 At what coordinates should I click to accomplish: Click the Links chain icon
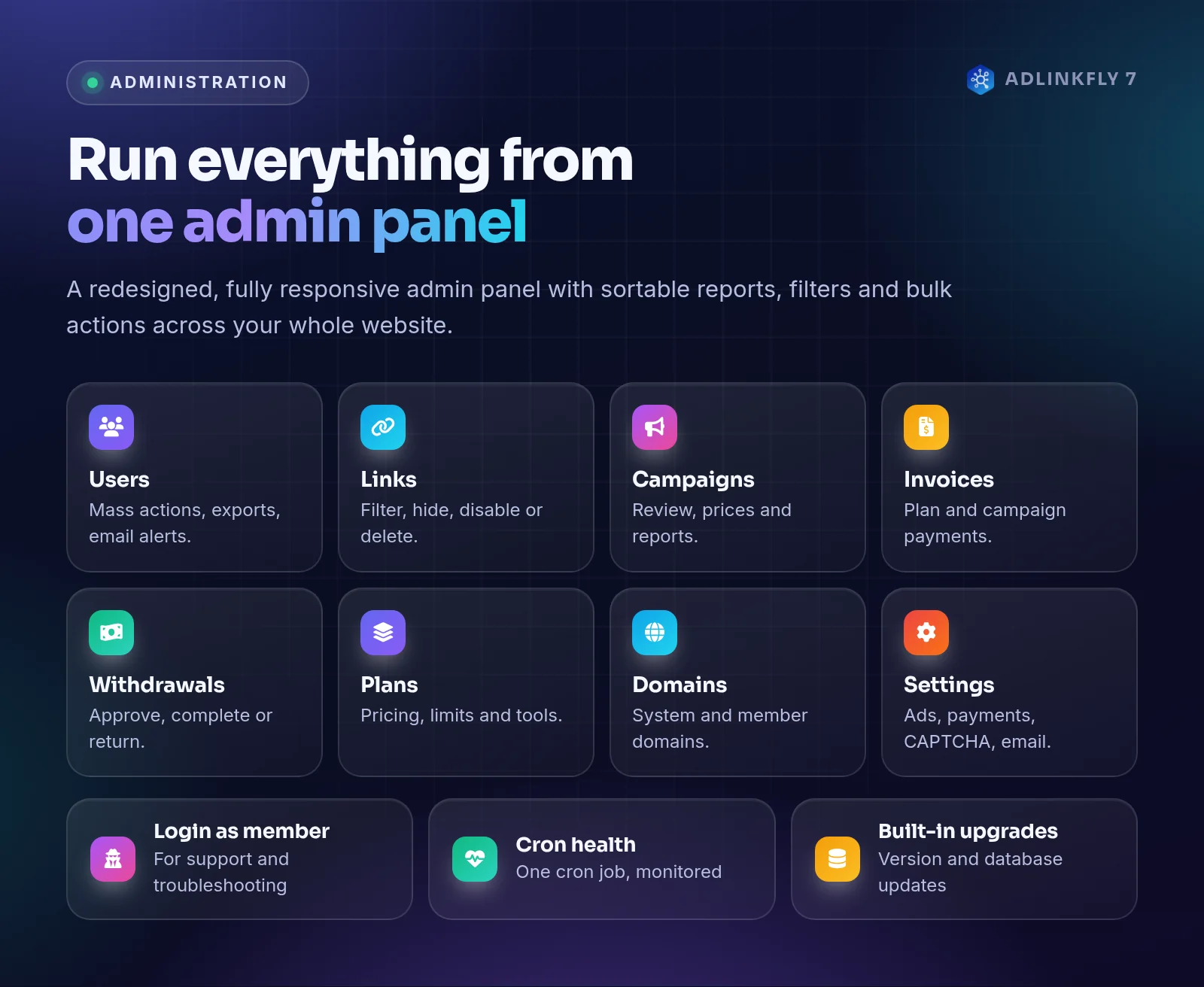point(383,427)
